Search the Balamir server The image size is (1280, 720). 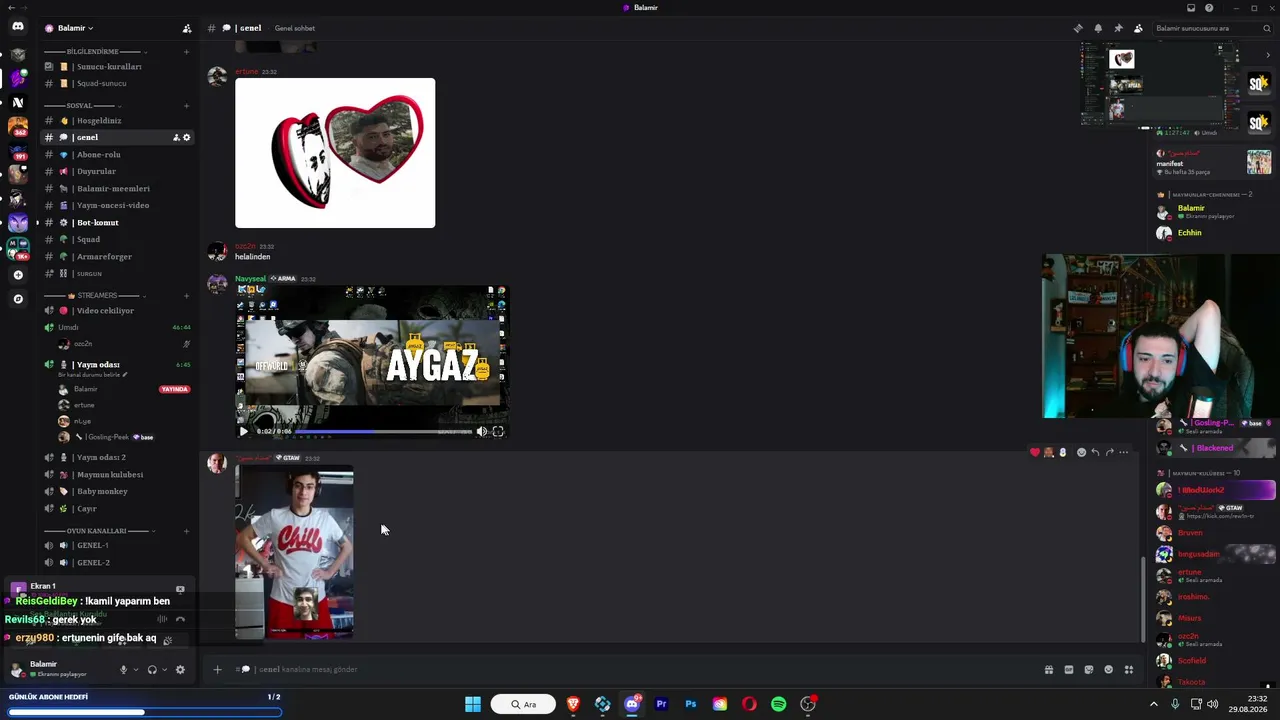click(x=1212, y=28)
